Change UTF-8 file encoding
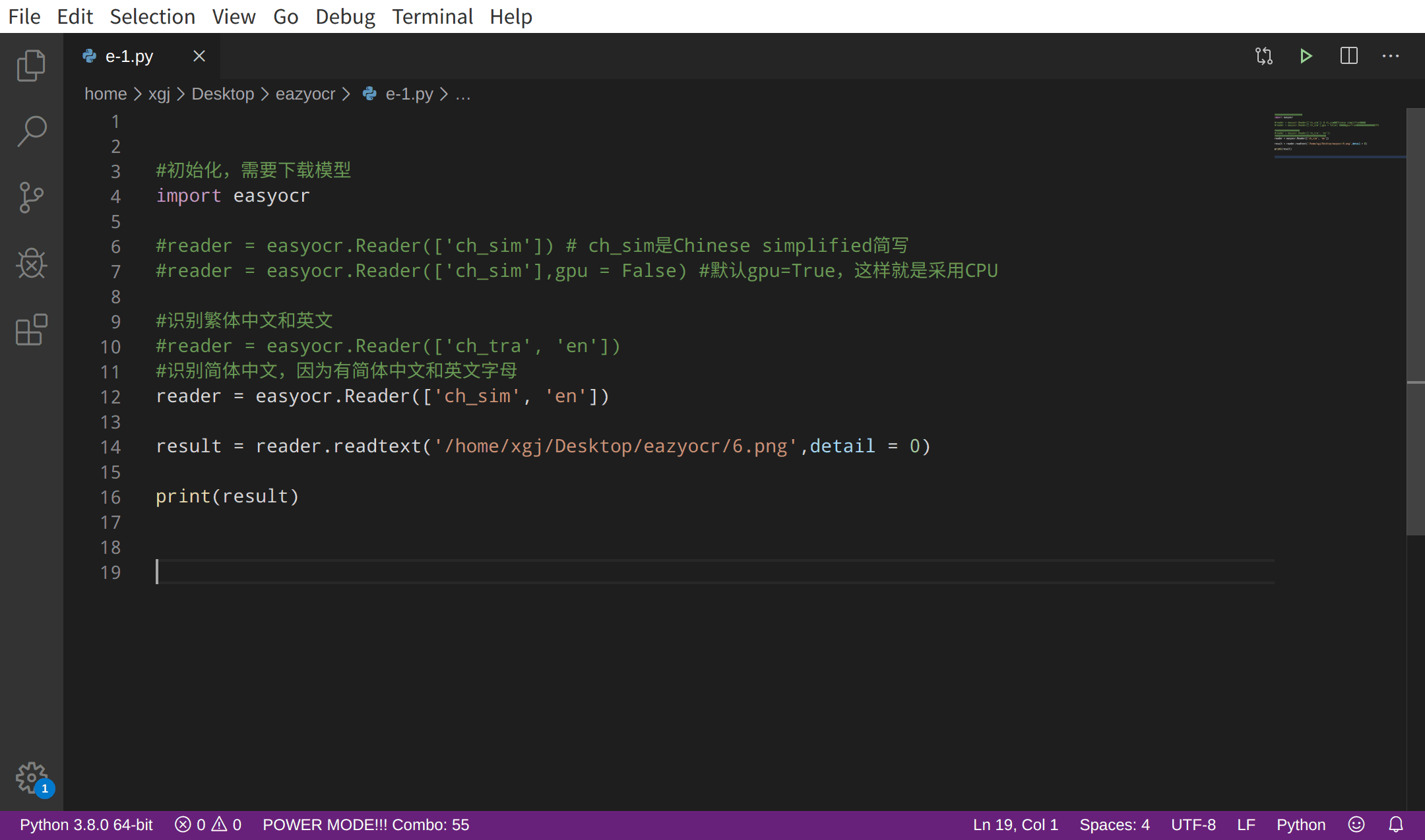Image resolution: width=1425 pixels, height=840 pixels. pyautogui.click(x=1193, y=825)
